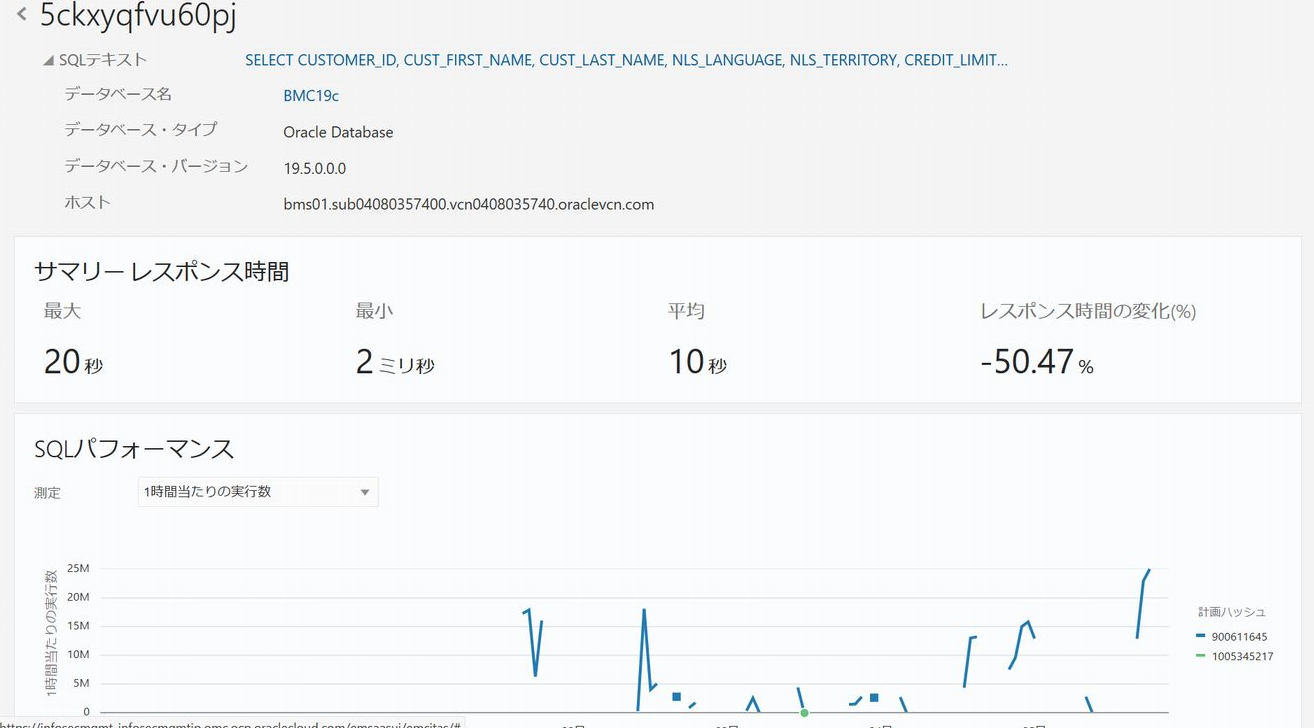This screenshot has width=1314, height=728.
Task: Click the SQLパフォーマンス section heading
Action: point(134,449)
